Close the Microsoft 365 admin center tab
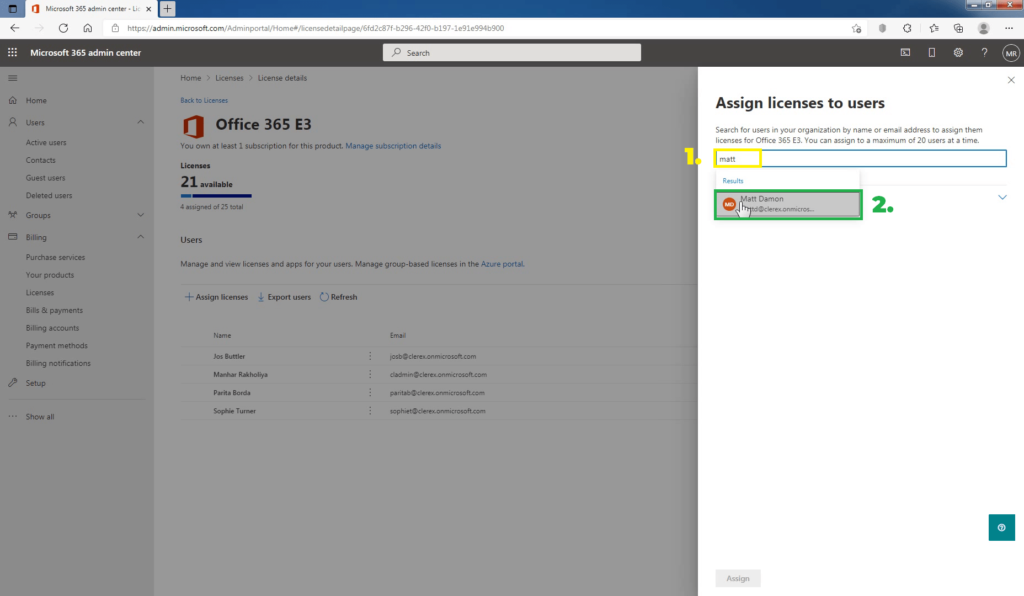The width and height of the screenshot is (1024, 596). point(149,8)
